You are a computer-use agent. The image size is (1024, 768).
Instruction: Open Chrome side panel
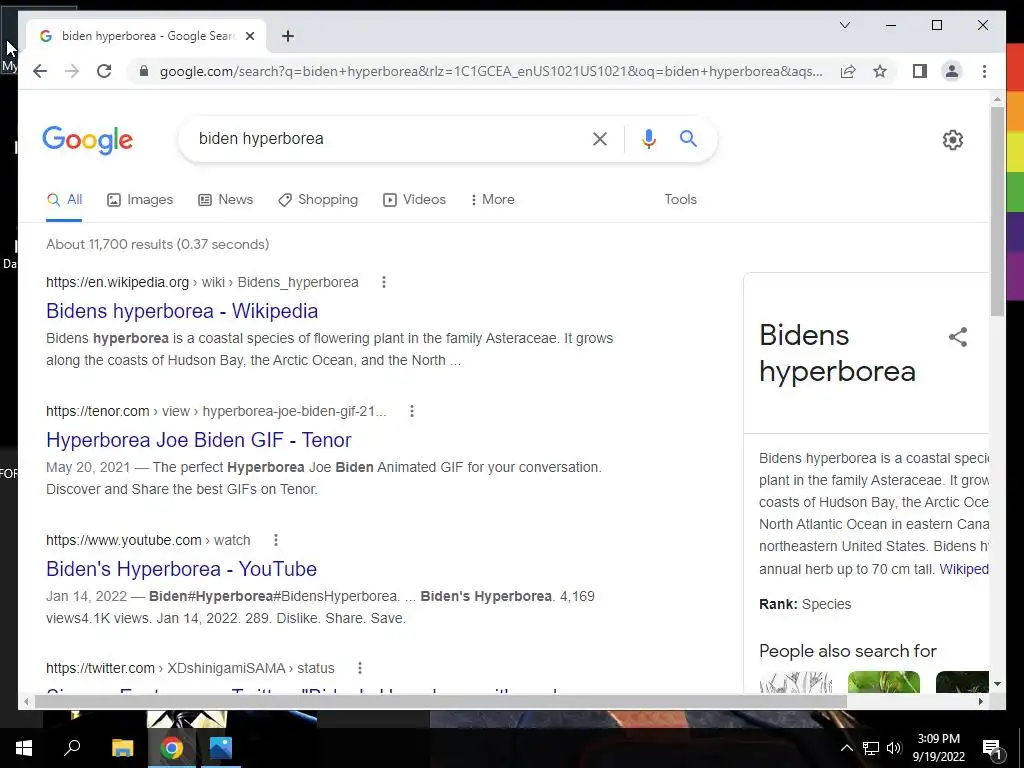[x=920, y=71]
